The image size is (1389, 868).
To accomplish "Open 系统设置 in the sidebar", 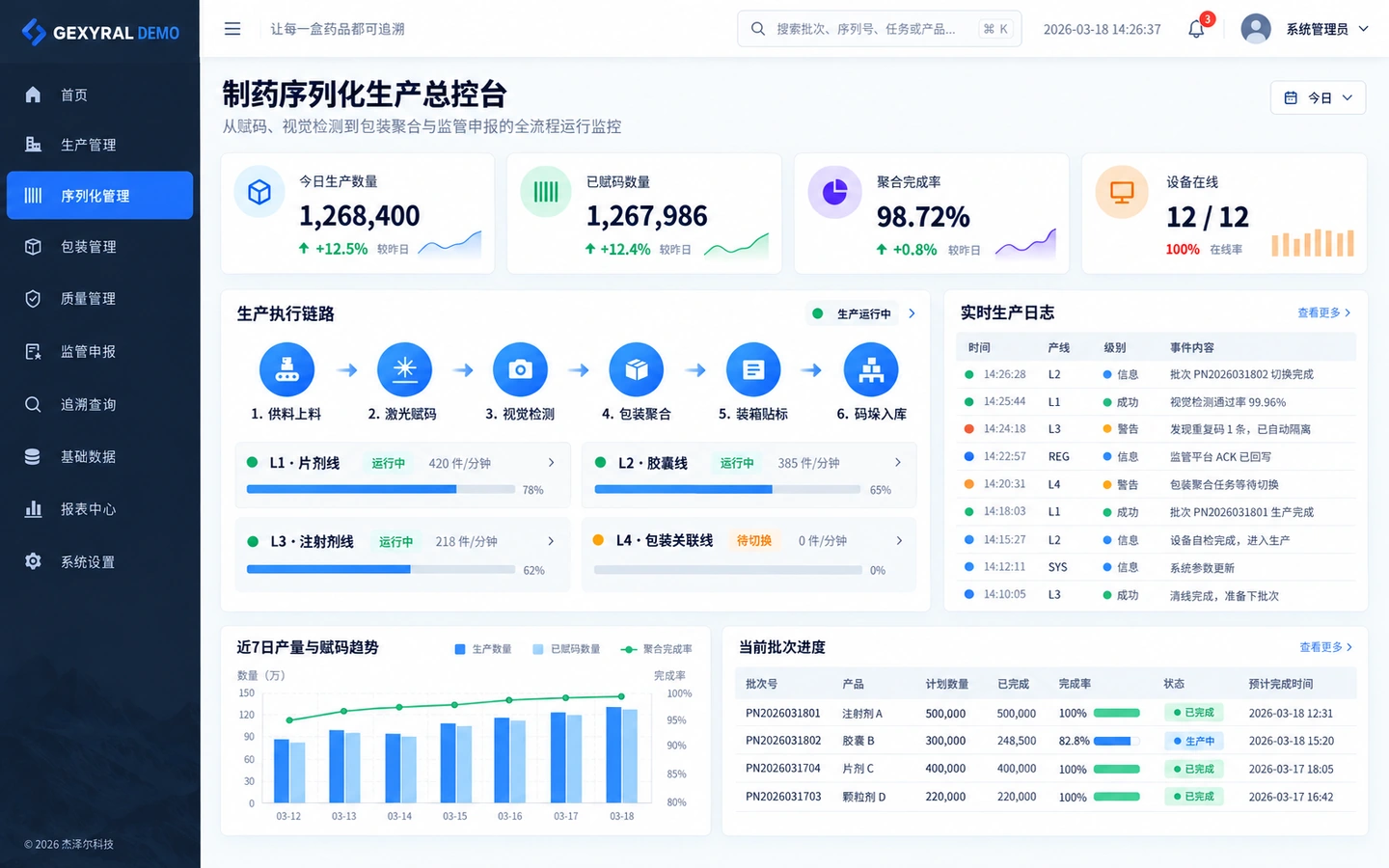I will (100, 561).
